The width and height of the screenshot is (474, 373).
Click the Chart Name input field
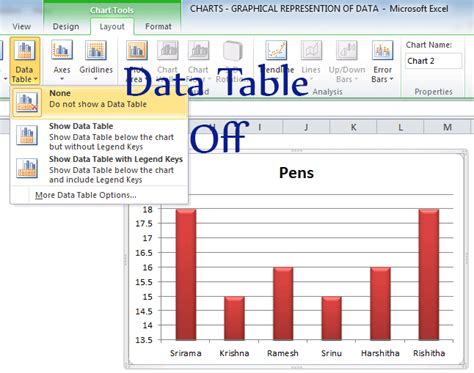(433, 61)
